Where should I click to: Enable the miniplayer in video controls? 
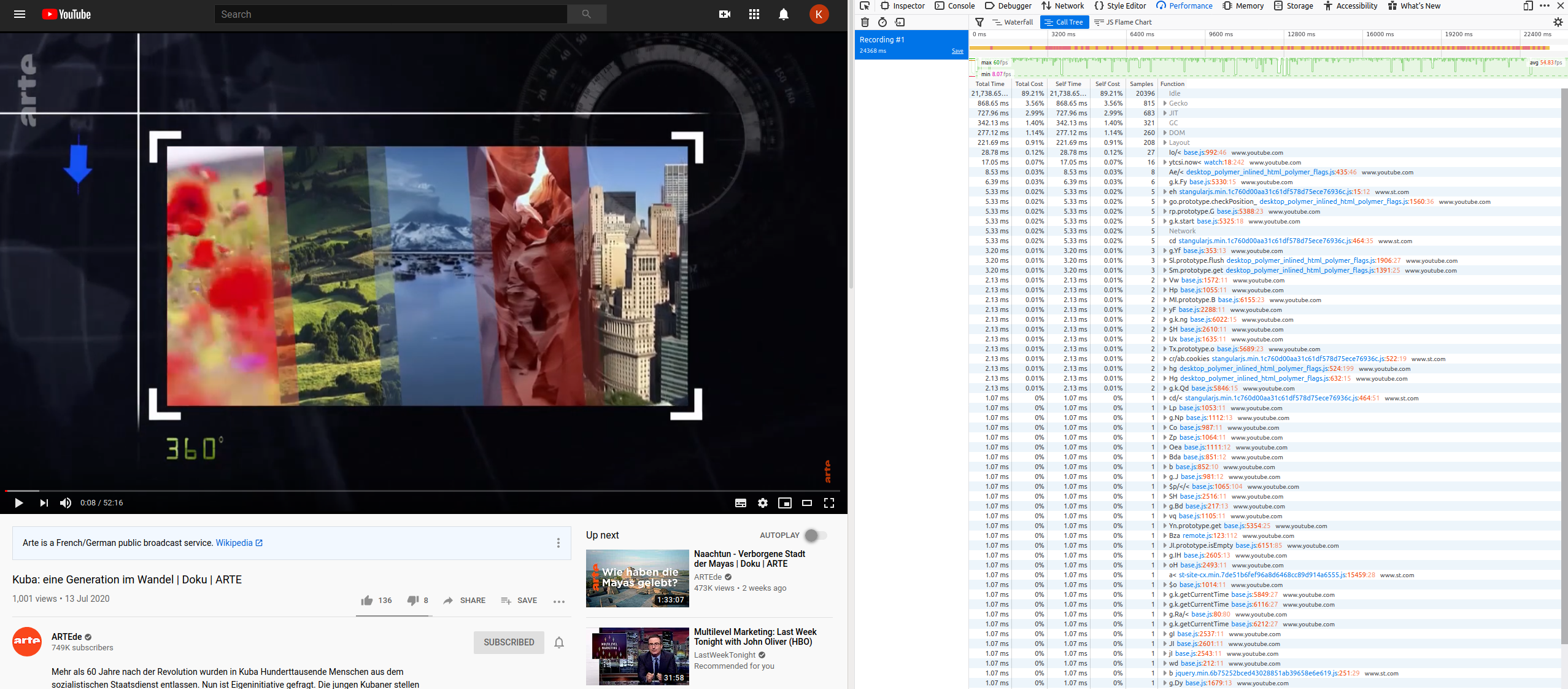point(784,503)
